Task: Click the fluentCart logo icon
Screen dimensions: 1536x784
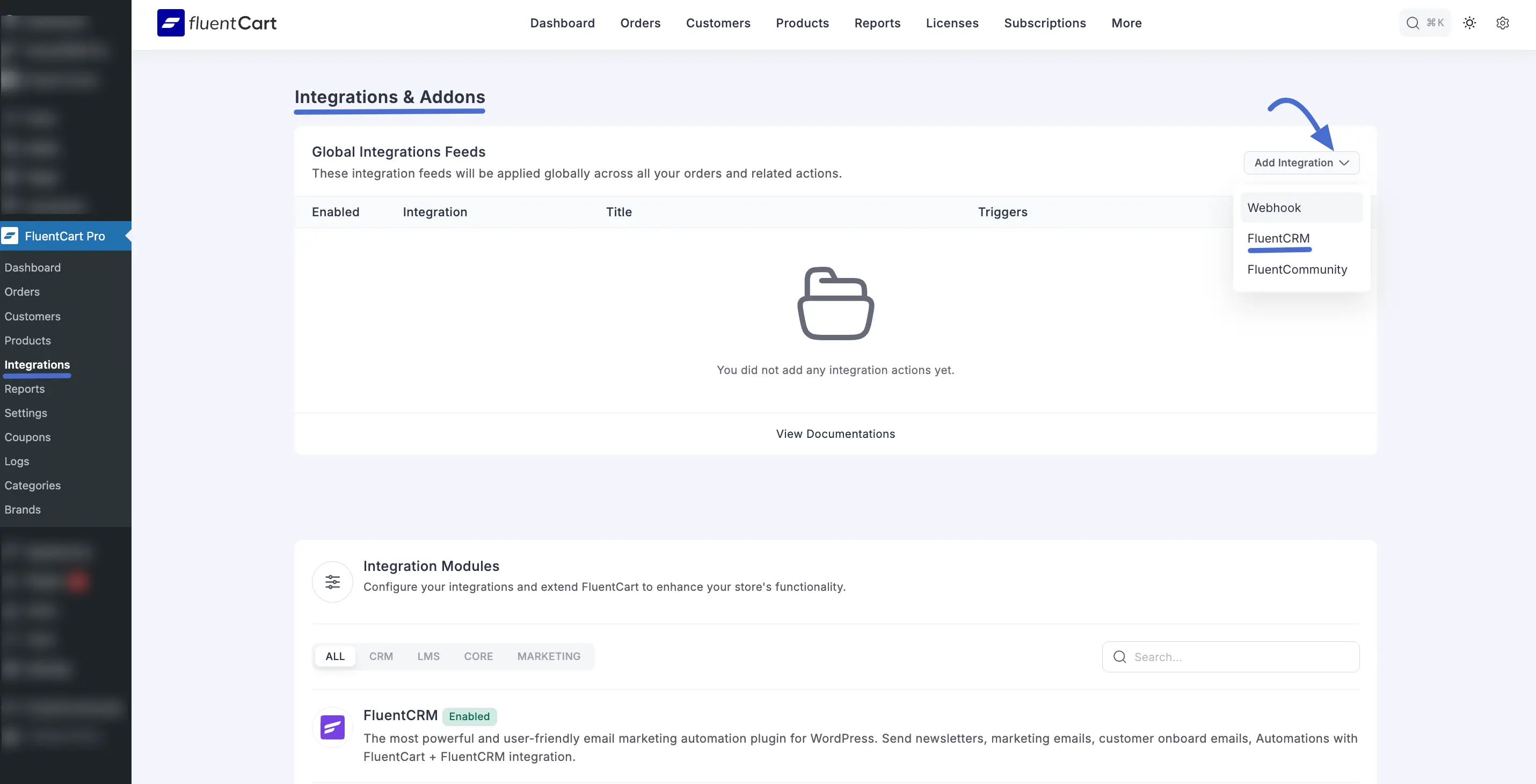Action: coord(171,23)
